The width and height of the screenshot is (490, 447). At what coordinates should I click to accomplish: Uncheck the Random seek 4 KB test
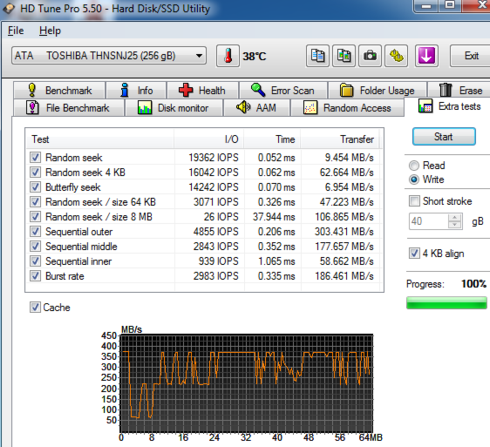tap(35, 172)
